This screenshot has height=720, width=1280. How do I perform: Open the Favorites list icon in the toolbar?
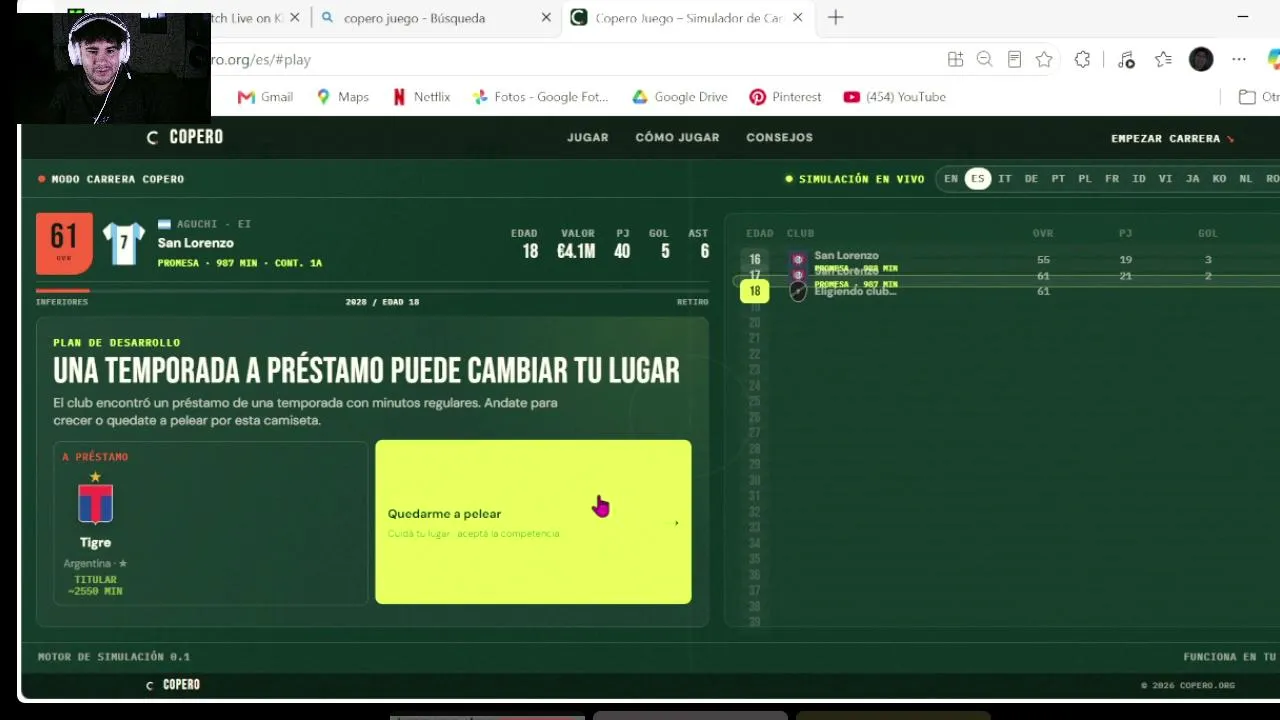1163,60
